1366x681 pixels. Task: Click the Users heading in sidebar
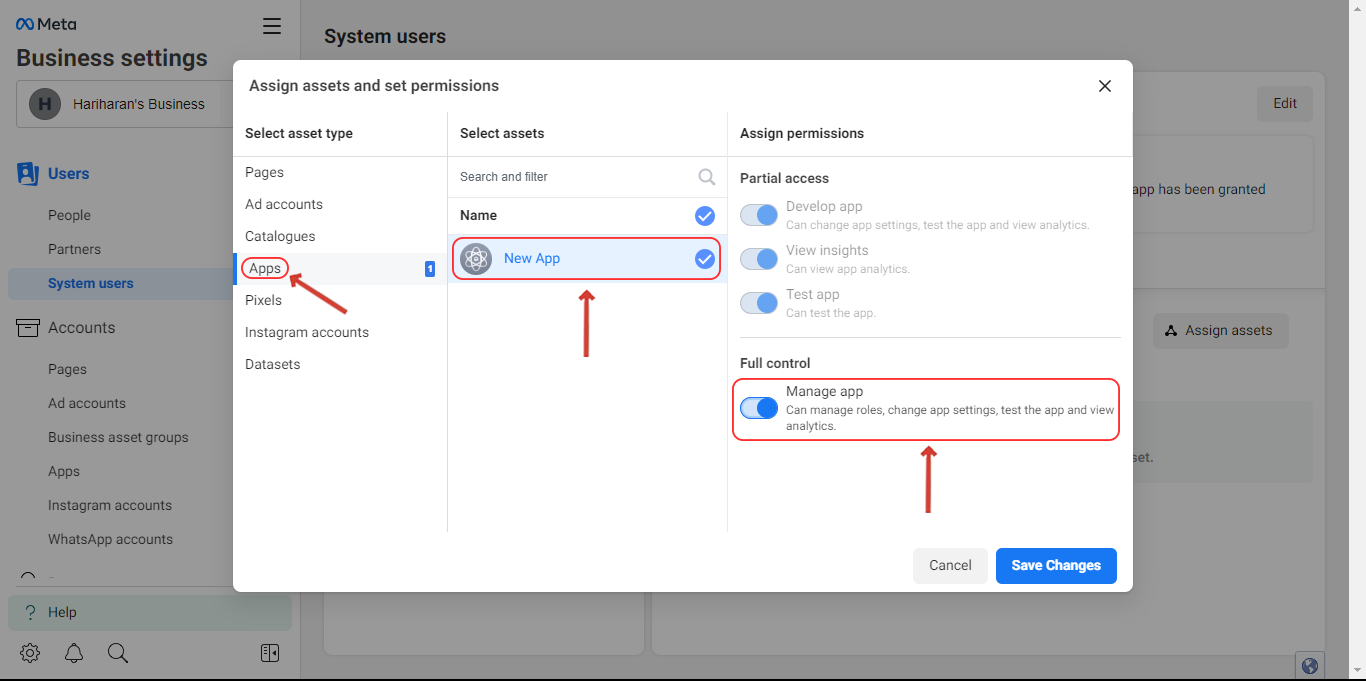click(68, 174)
